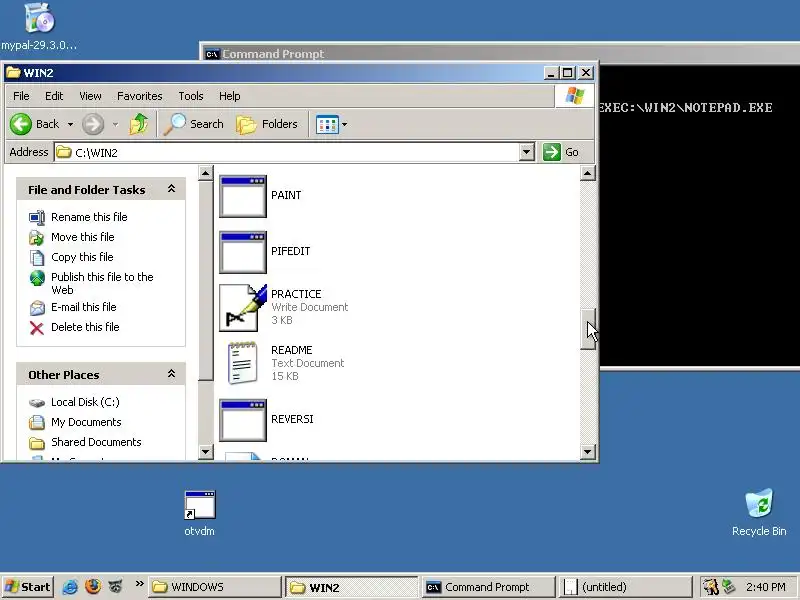
Task: Click task pane scroll-up arrow
Action: [x=206, y=173]
